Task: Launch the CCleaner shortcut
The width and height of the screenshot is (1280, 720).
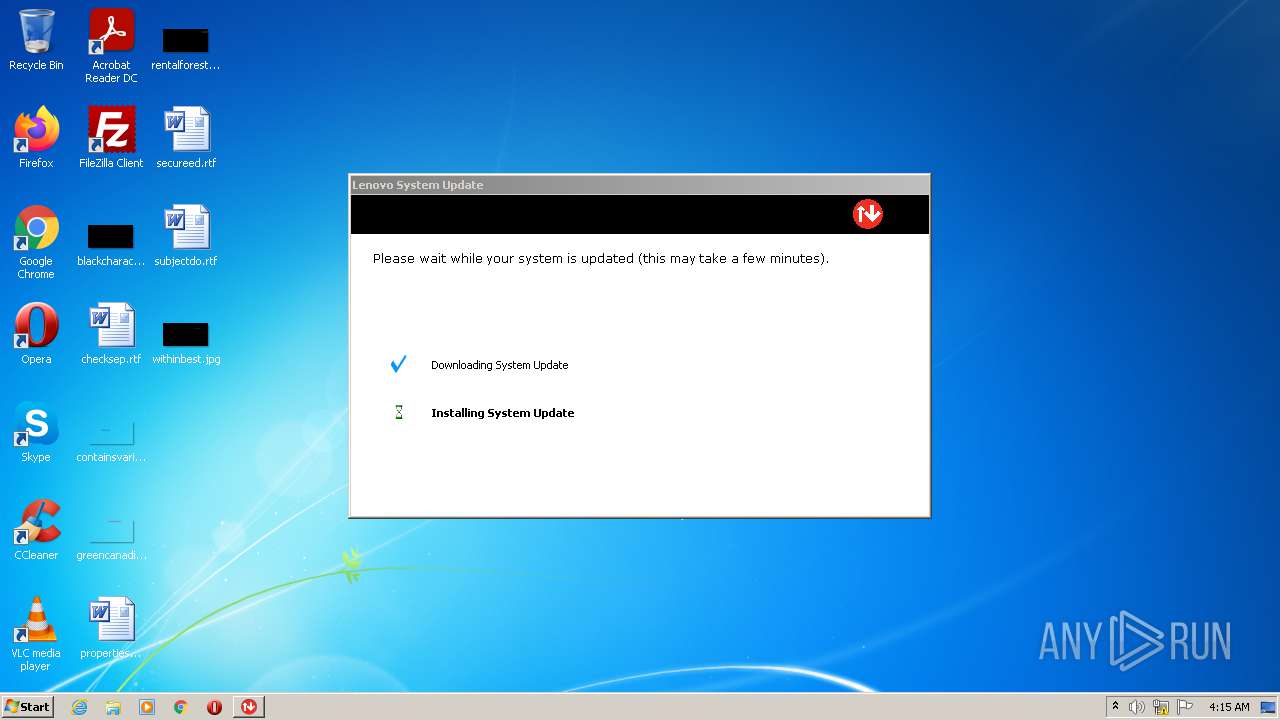Action: 36,530
